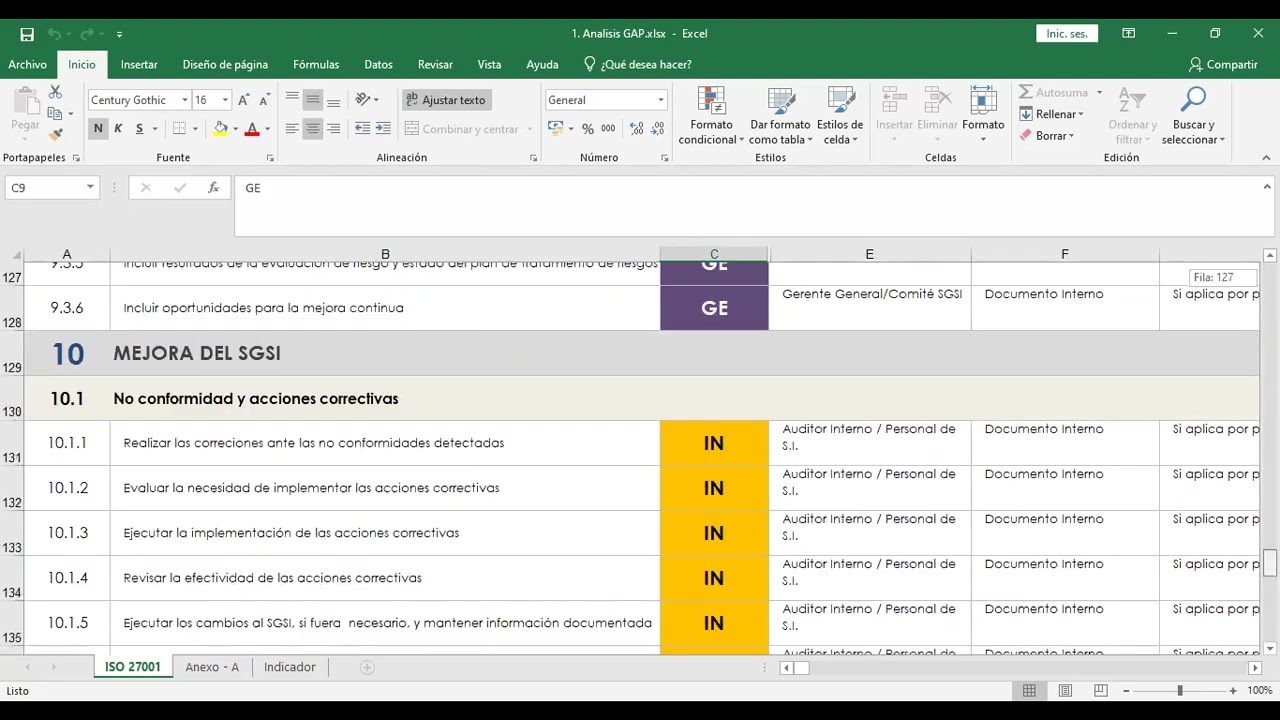The height and width of the screenshot is (720, 1280).
Task: Open the General number format dropdown
Action: click(660, 100)
